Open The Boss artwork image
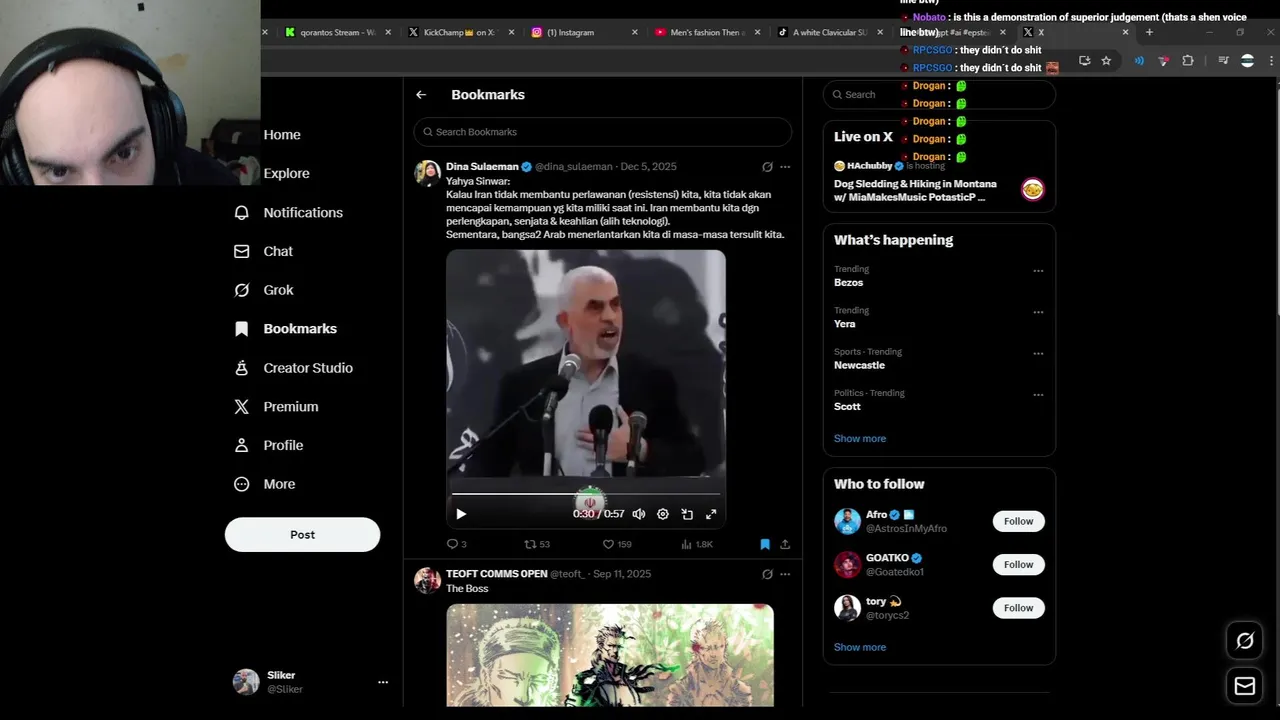Screen dimensions: 1280x720 click(610, 655)
